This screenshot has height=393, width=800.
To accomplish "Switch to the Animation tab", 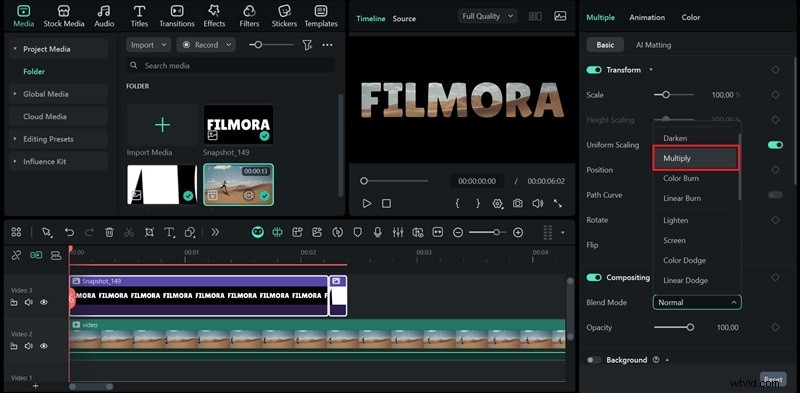I will coord(647,17).
